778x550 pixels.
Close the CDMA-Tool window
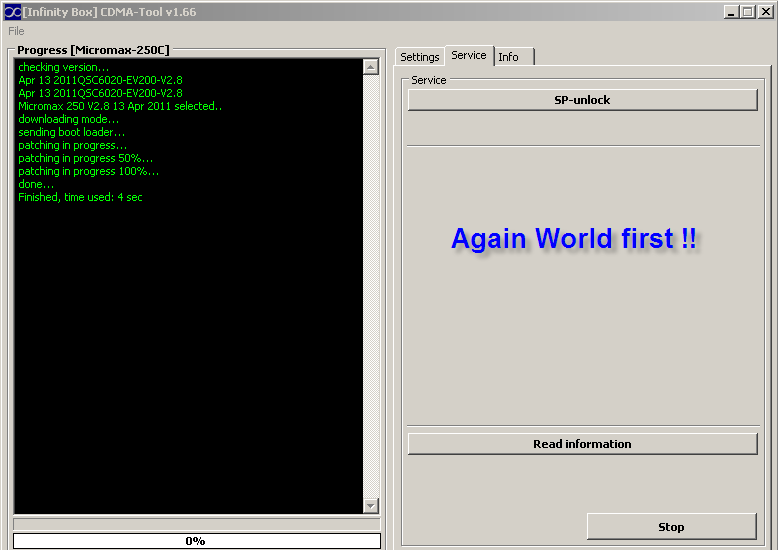coord(766,12)
